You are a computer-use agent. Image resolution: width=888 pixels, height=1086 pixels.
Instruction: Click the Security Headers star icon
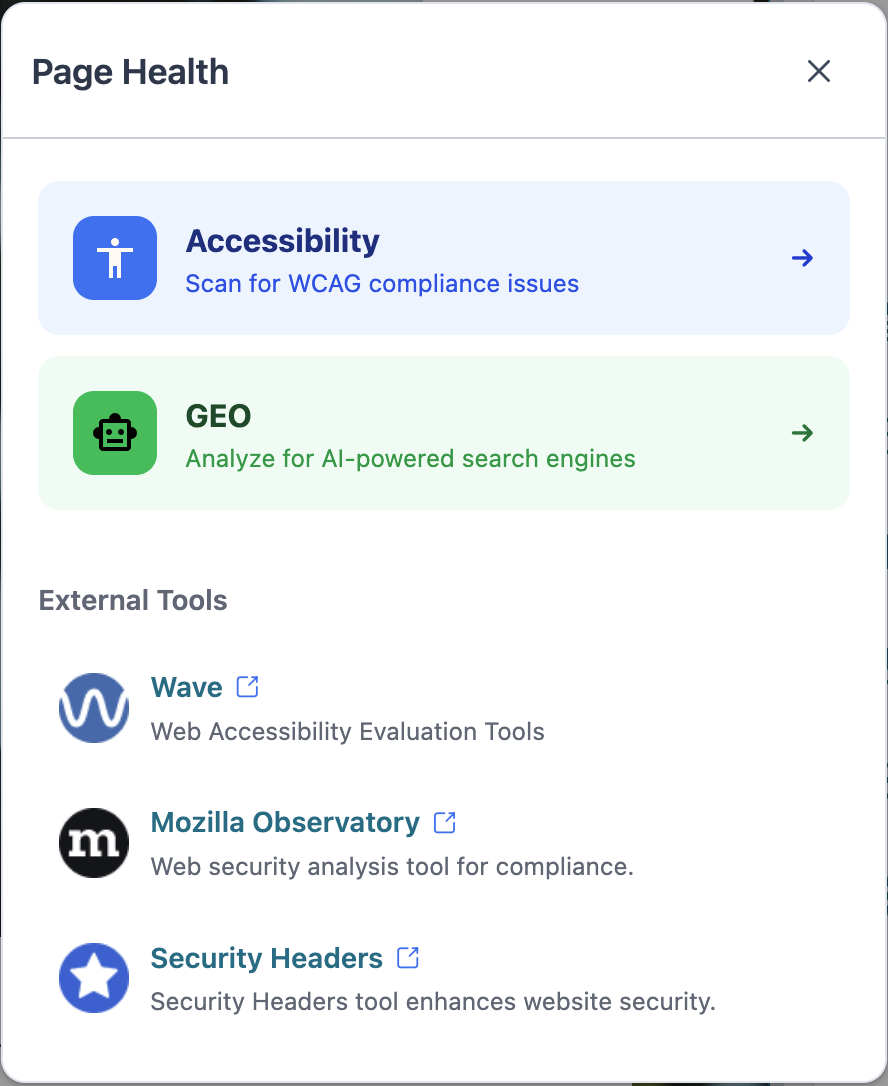coord(94,978)
